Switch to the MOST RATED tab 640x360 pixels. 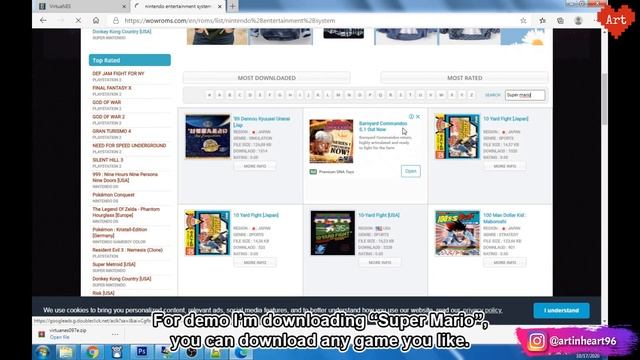(x=464, y=78)
